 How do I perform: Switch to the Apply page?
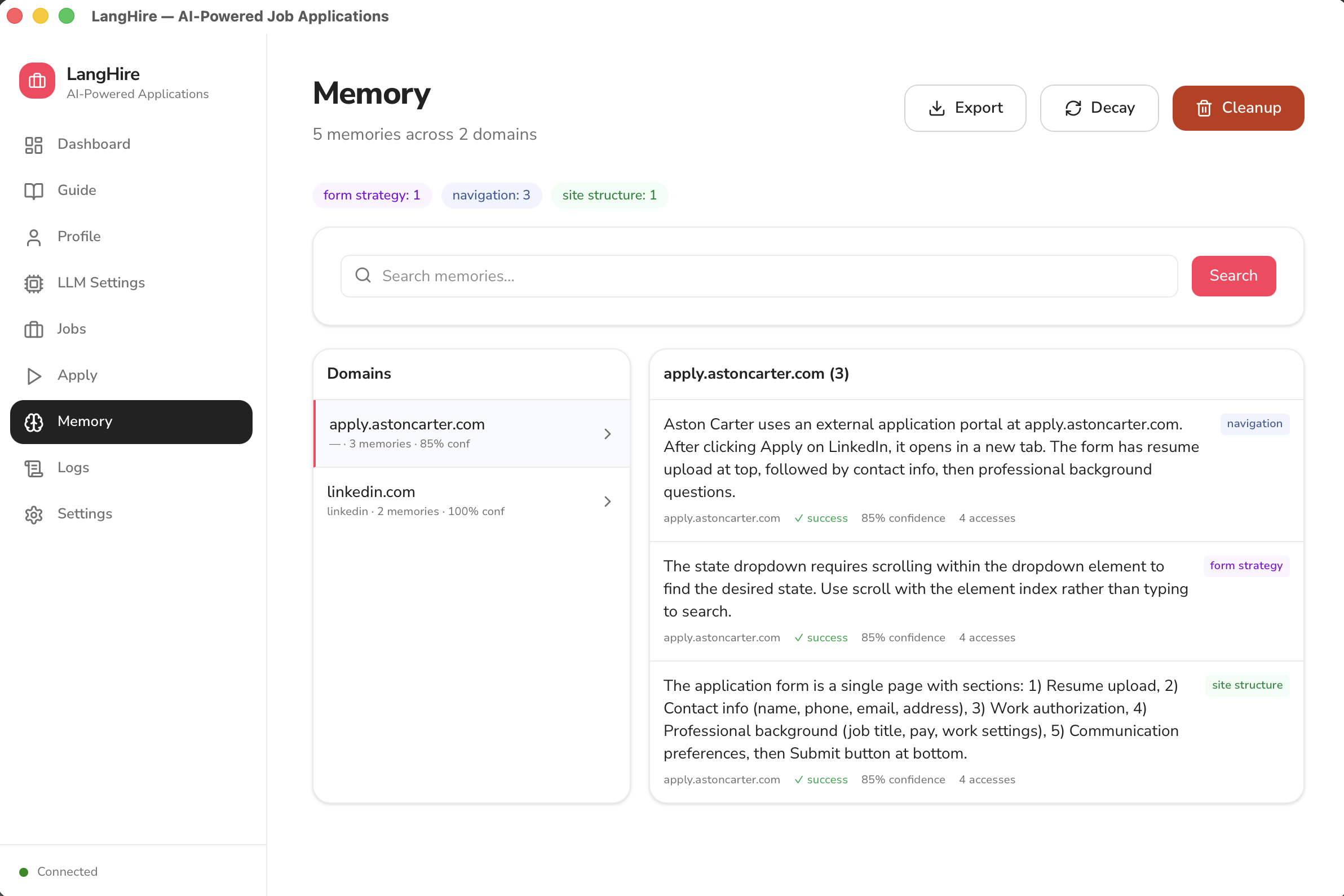[x=131, y=376]
